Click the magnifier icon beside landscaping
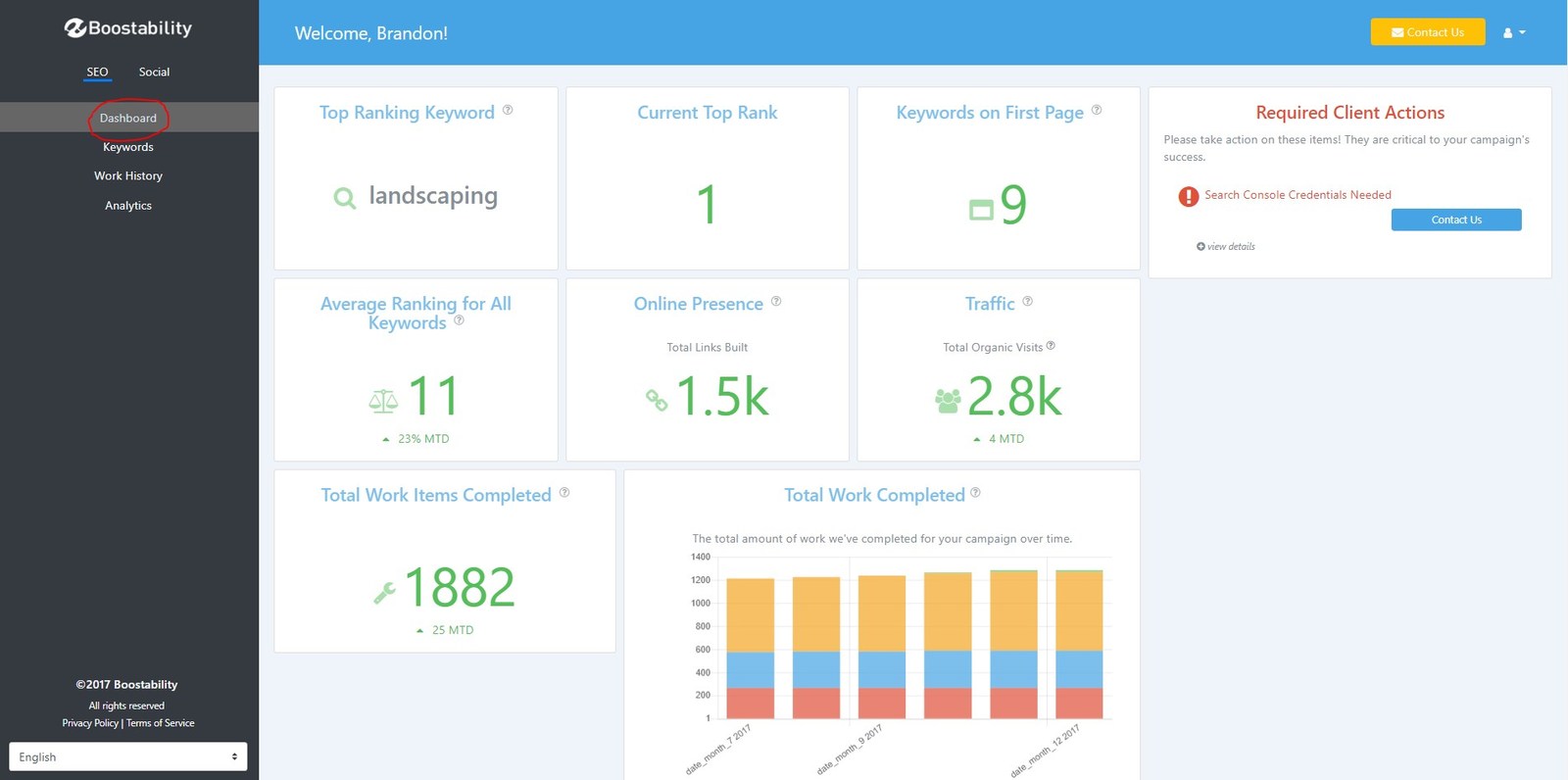Image resolution: width=1568 pixels, height=780 pixels. (345, 199)
